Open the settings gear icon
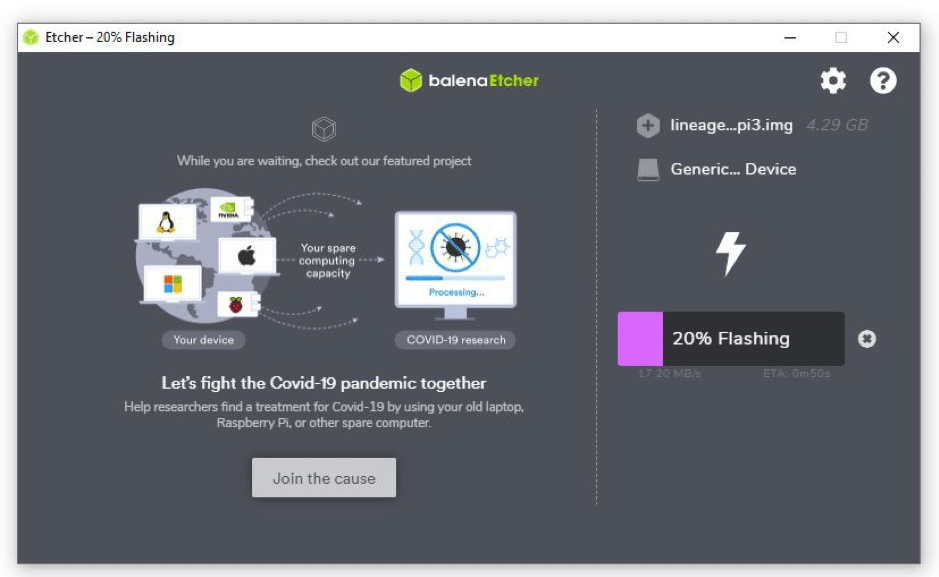939x577 pixels. 833,81
